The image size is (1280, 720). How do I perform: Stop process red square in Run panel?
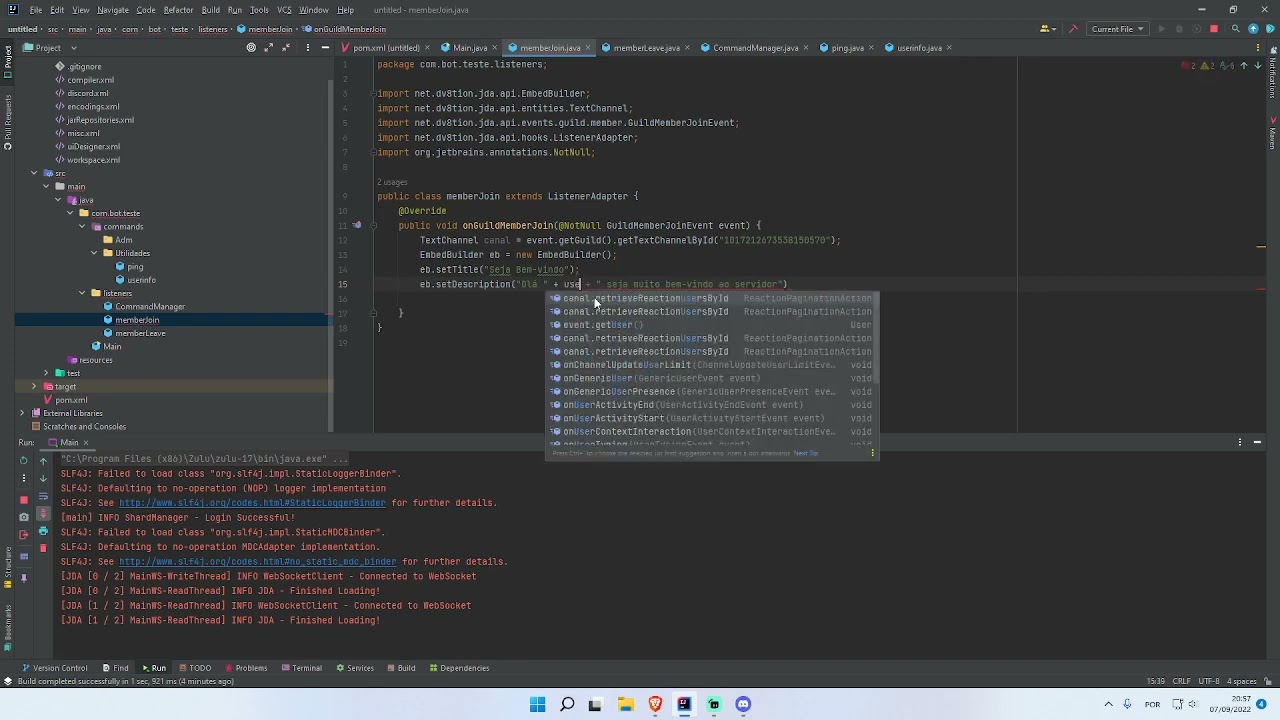[24, 499]
